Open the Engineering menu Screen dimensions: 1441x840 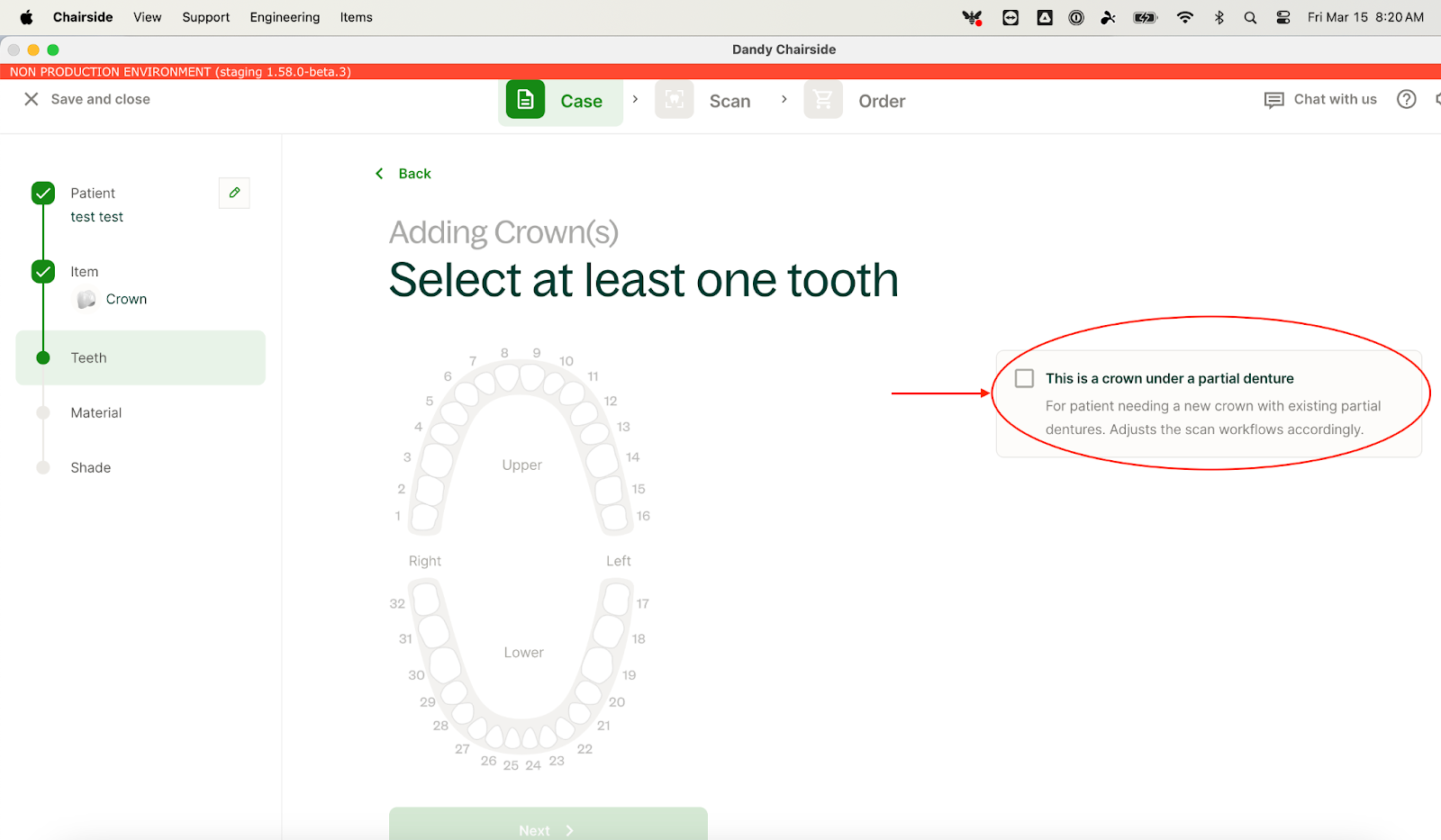click(285, 17)
